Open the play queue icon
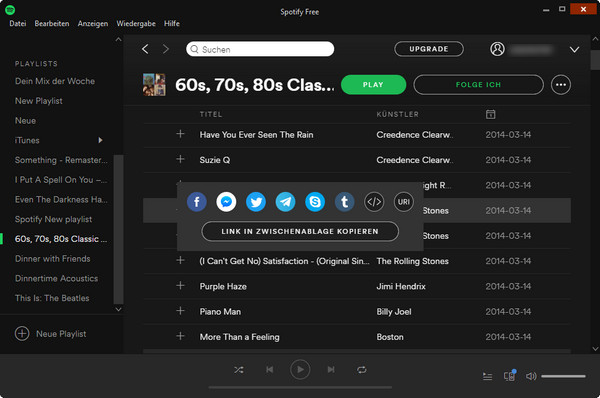The height and width of the screenshot is (398, 600). point(488,377)
